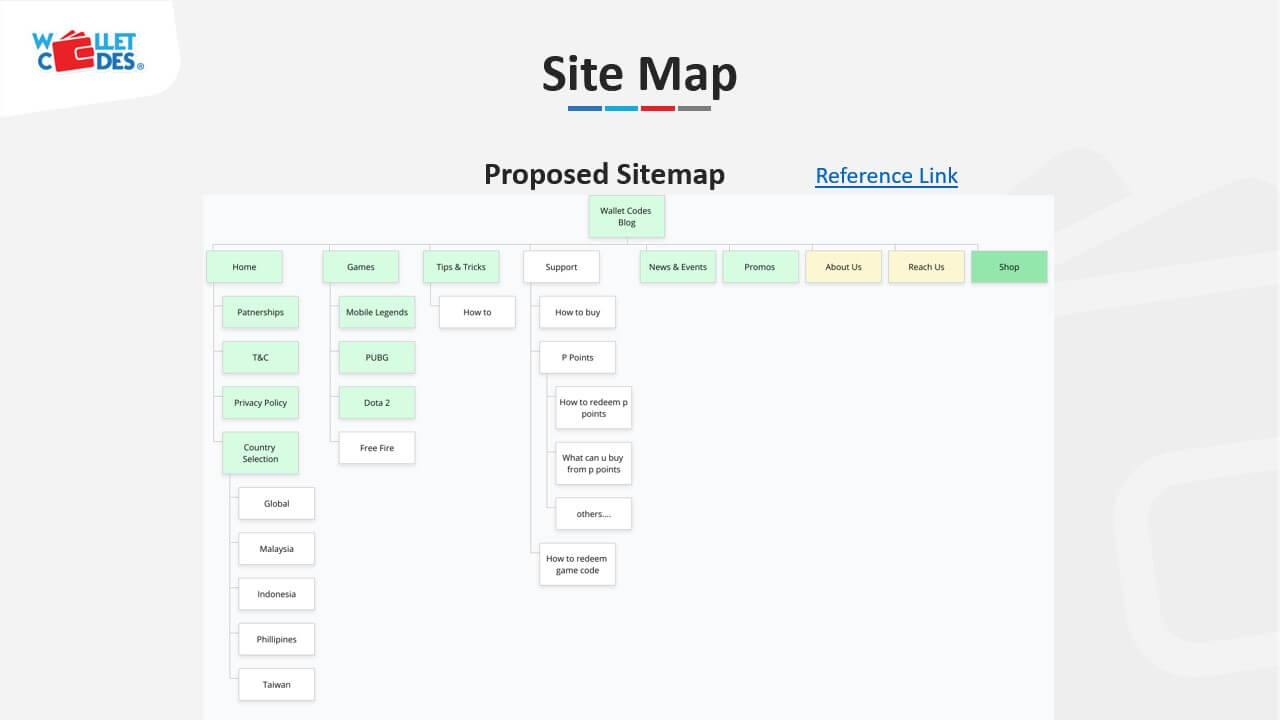This screenshot has height=720, width=1280.
Task: Click the How to box
Action: (x=477, y=312)
